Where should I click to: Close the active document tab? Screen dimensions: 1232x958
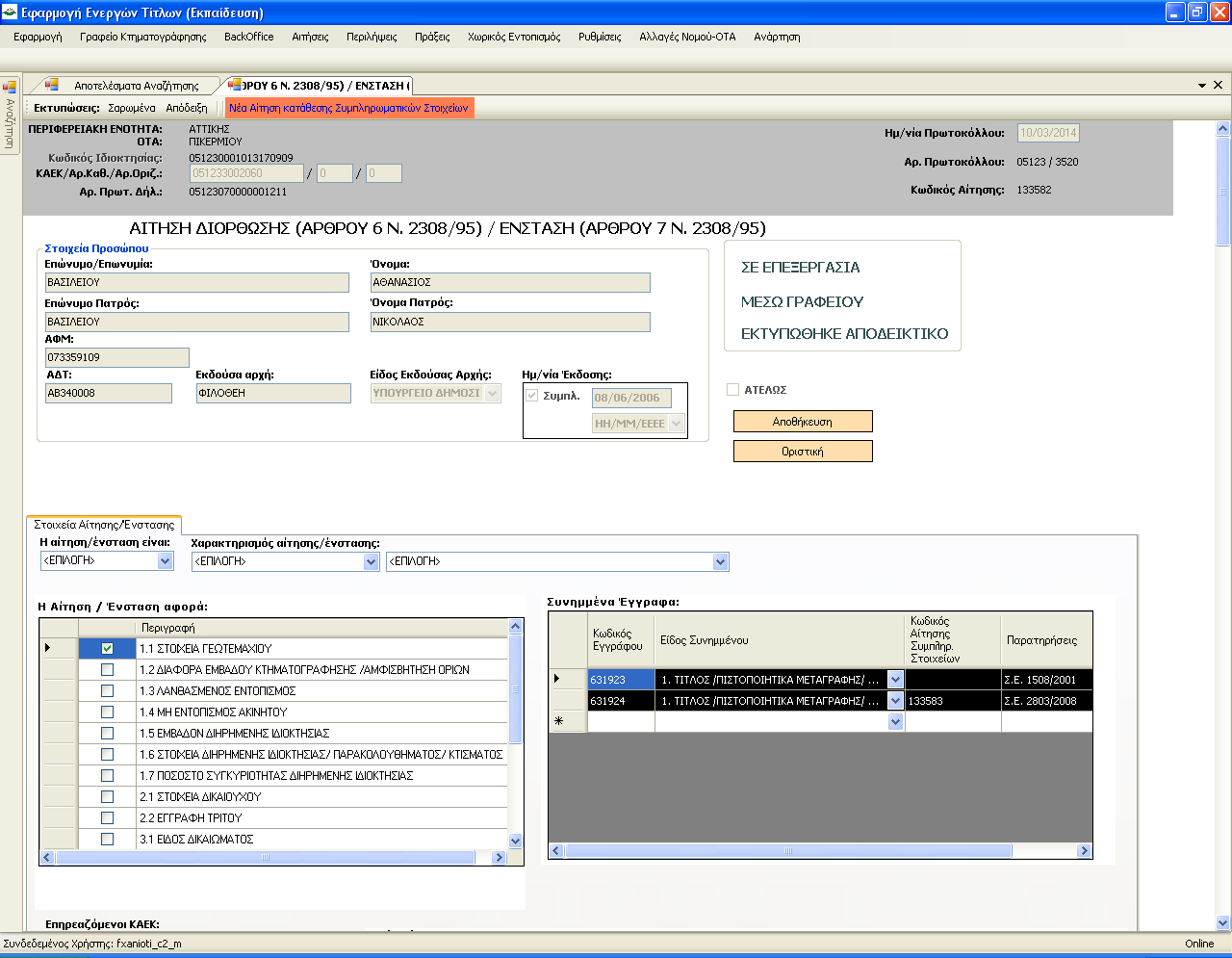tap(1218, 86)
